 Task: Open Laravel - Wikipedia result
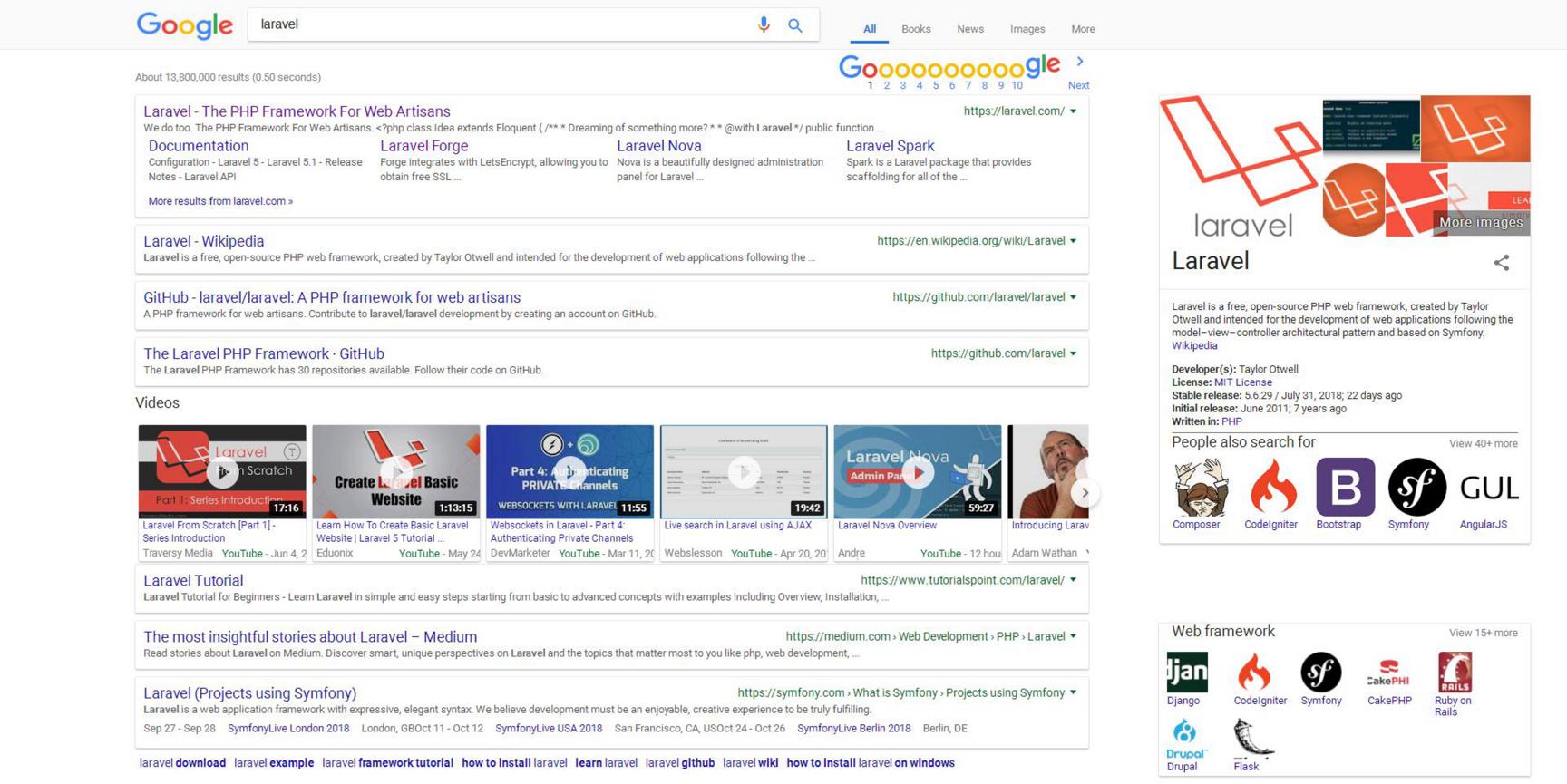[x=203, y=241]
